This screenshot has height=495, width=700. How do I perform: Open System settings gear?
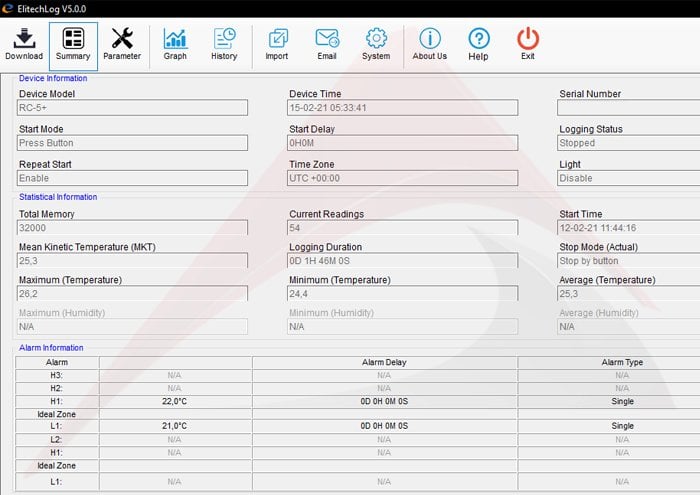tap(376, 43)
